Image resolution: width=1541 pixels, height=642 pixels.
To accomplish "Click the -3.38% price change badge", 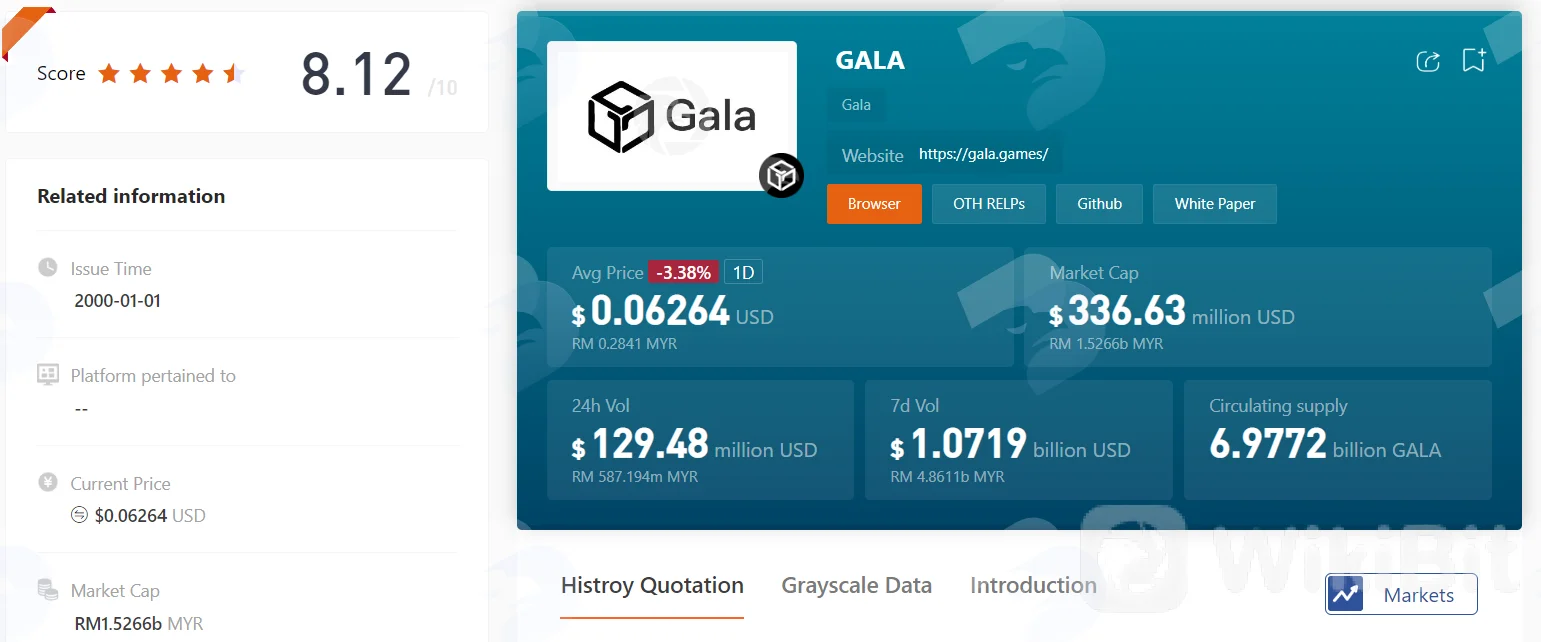I will coord(684,272).
